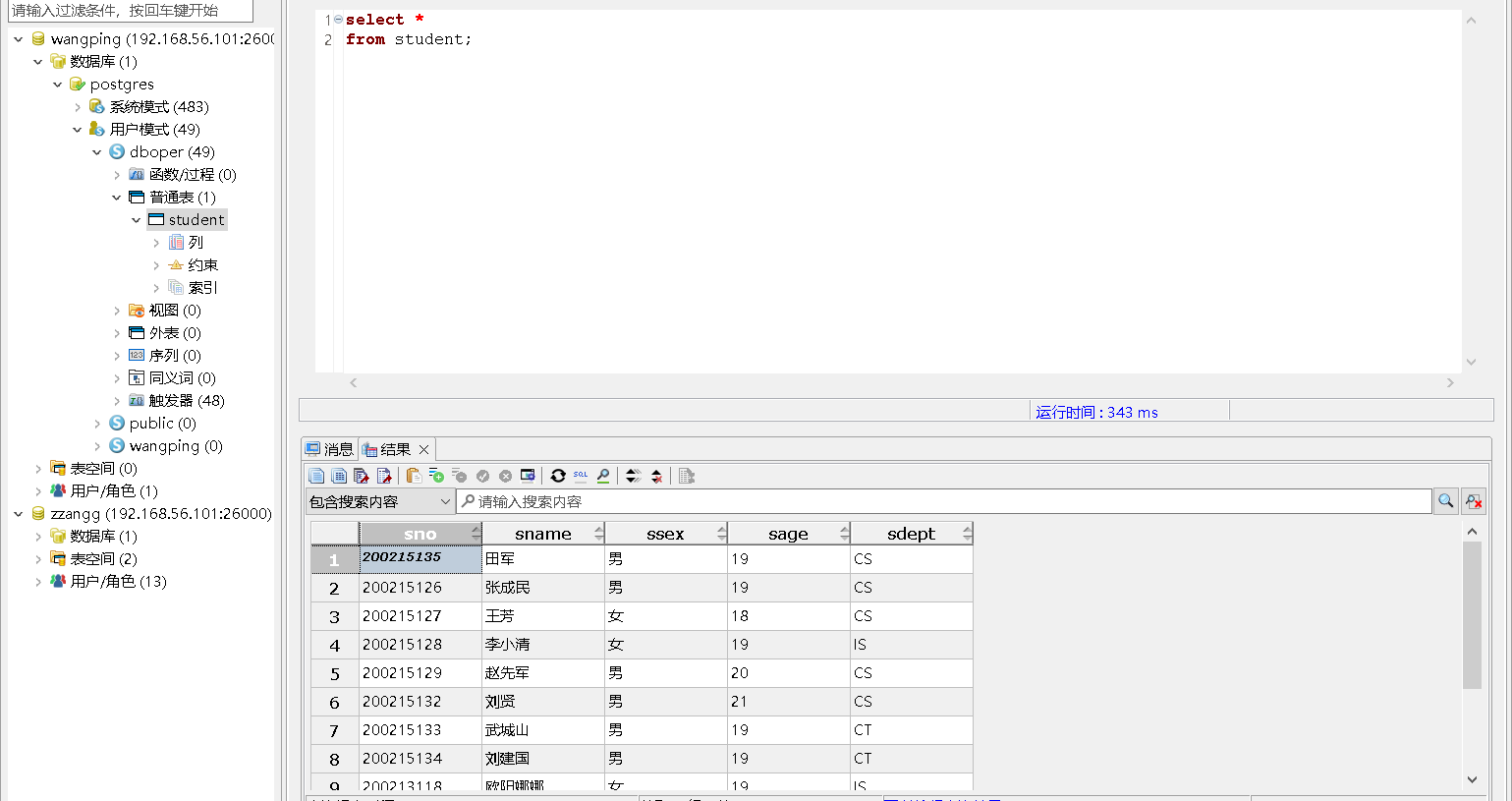Close the 结果 tab
The image size is (1512, 801).
(x=423, y=449)
